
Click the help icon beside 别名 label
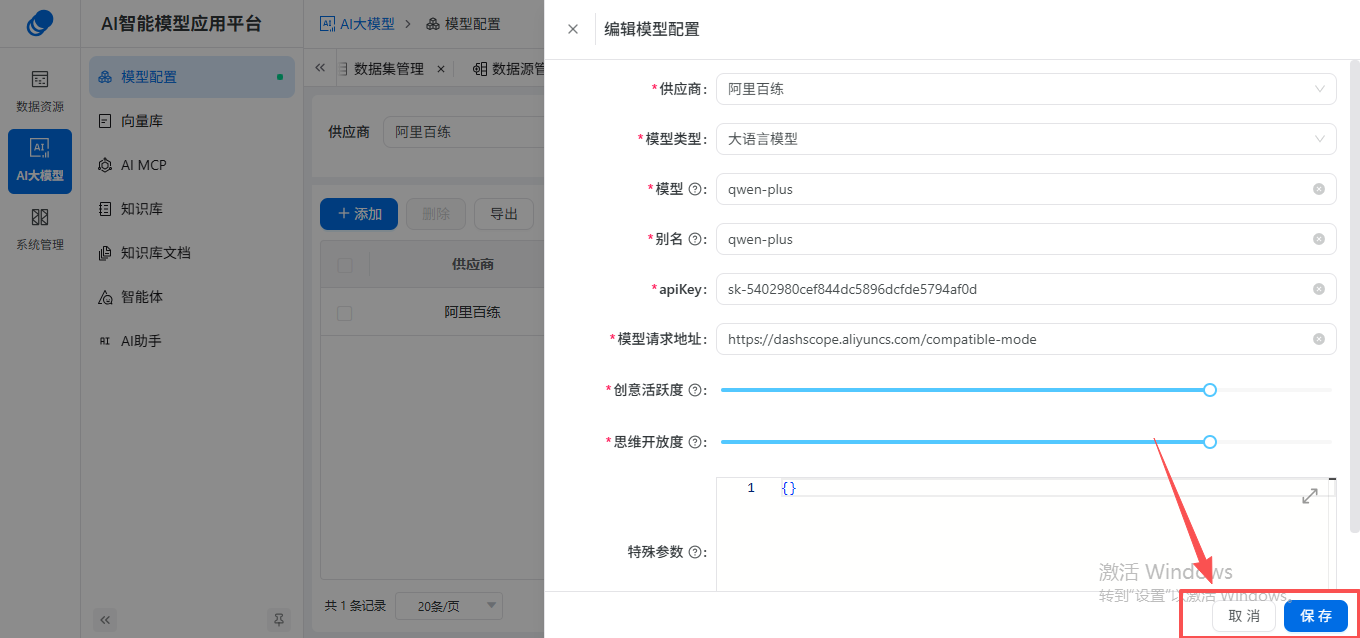(695, 239)
